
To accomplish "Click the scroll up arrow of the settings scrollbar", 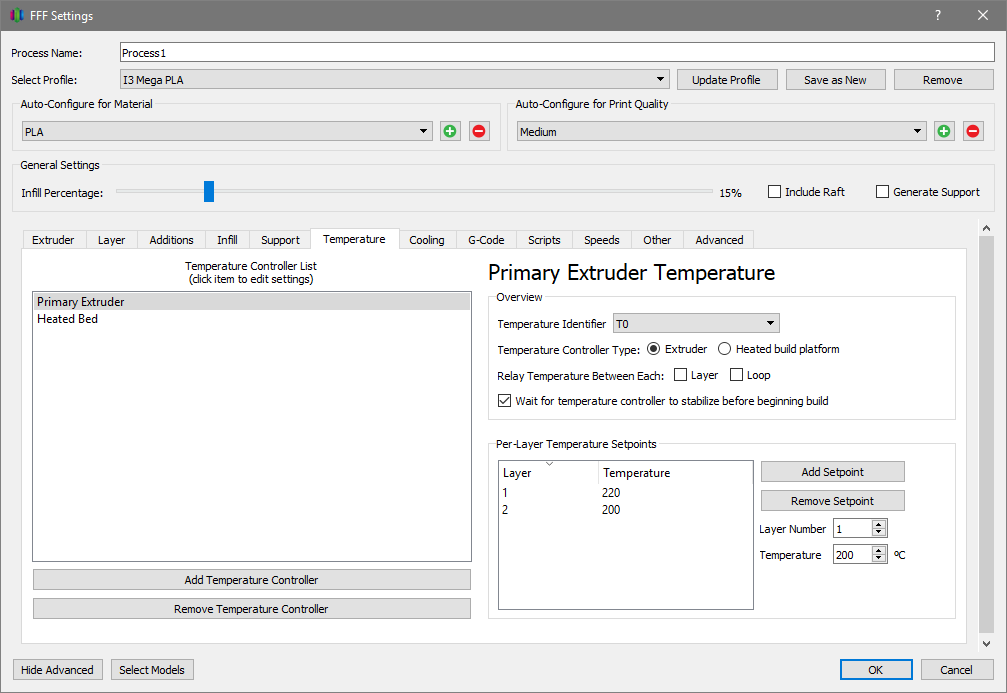I will click(986, 228).
